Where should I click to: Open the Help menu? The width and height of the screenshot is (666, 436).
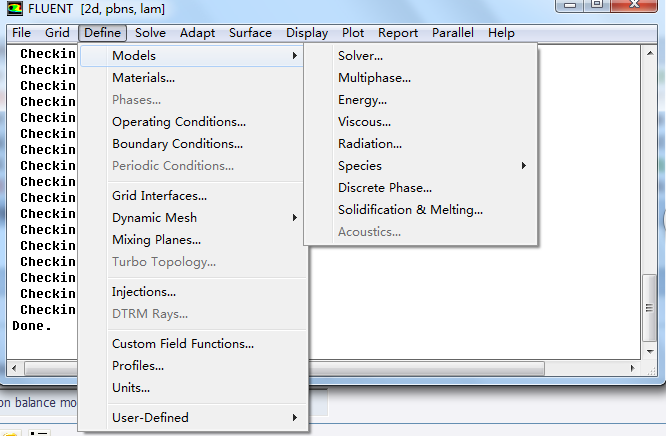[501, 33]
